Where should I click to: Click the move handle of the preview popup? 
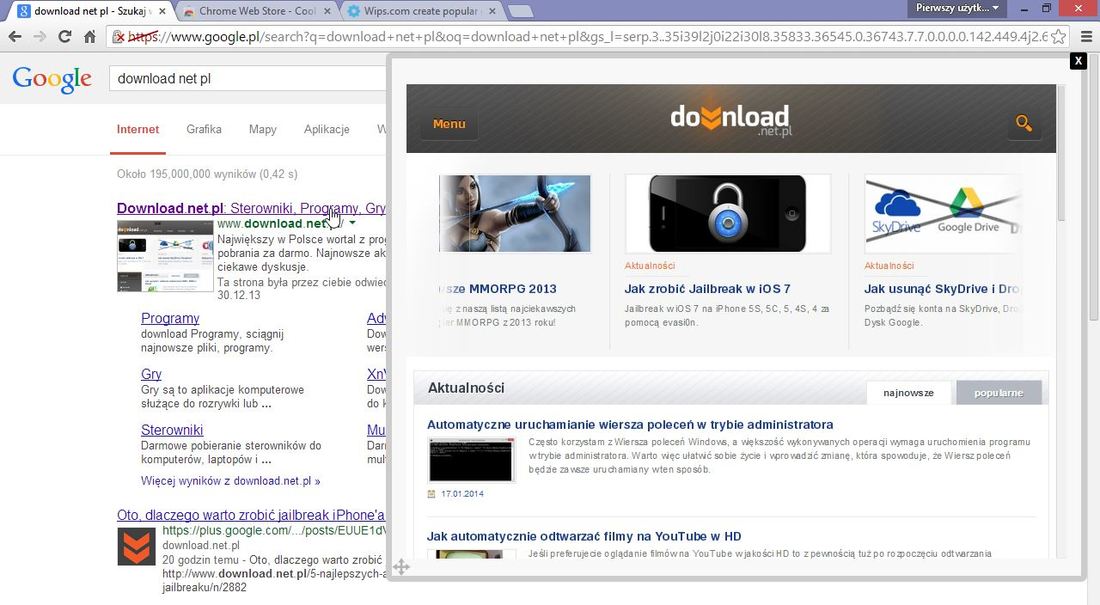click(401, 566)
